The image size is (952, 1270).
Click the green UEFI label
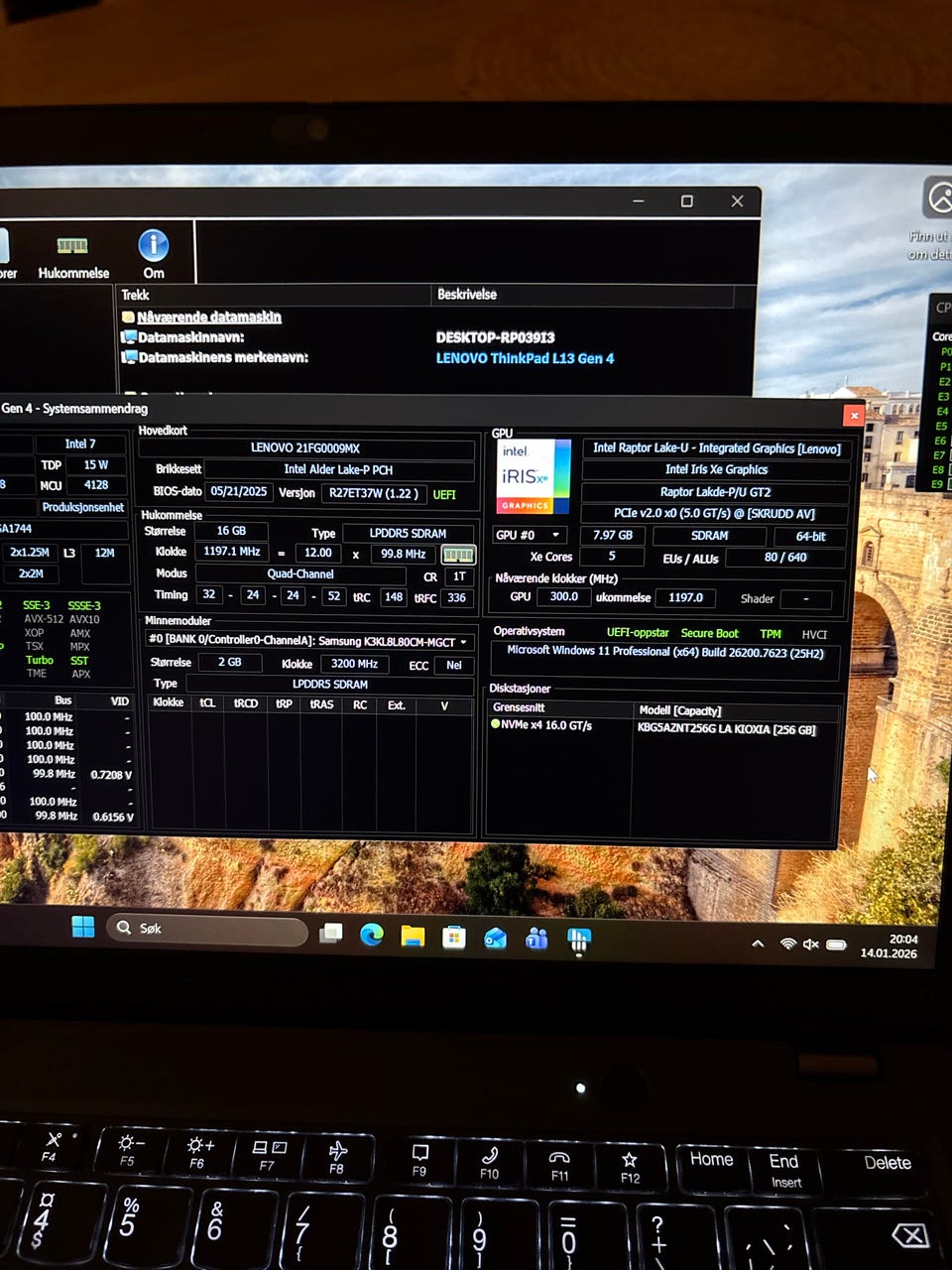coord(444,494)
